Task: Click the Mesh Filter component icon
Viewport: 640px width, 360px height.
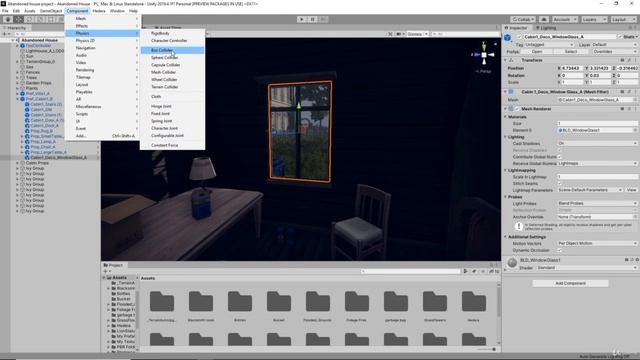Action: pos(511,92)
